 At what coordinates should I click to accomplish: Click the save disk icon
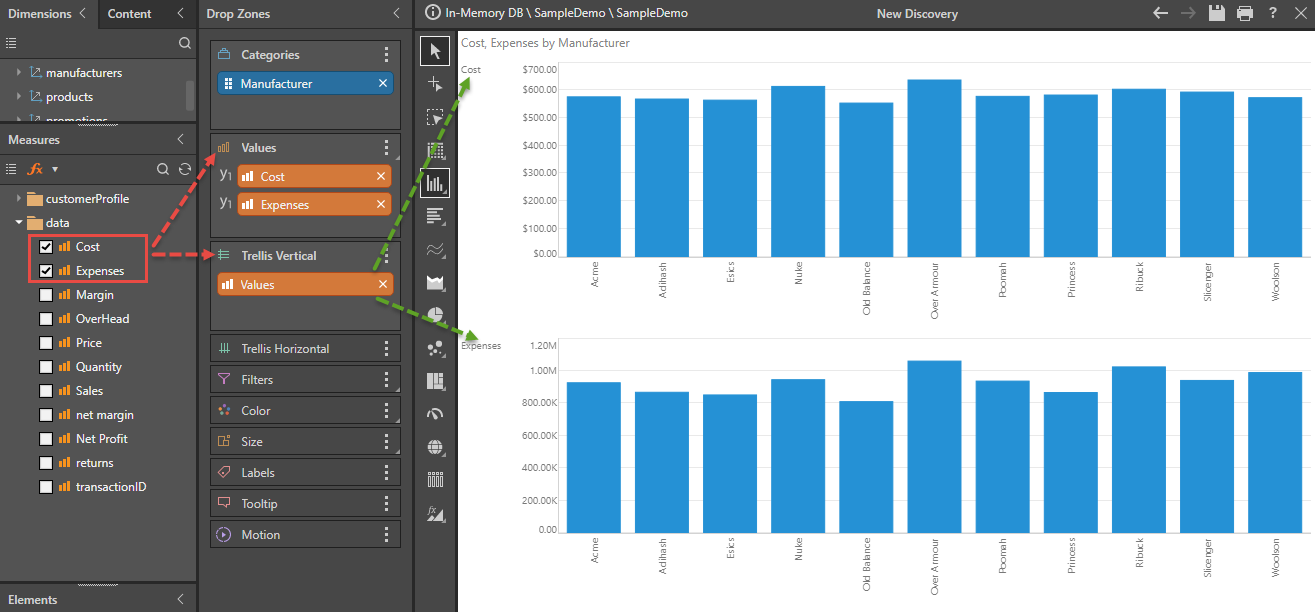coord(1217,14)
